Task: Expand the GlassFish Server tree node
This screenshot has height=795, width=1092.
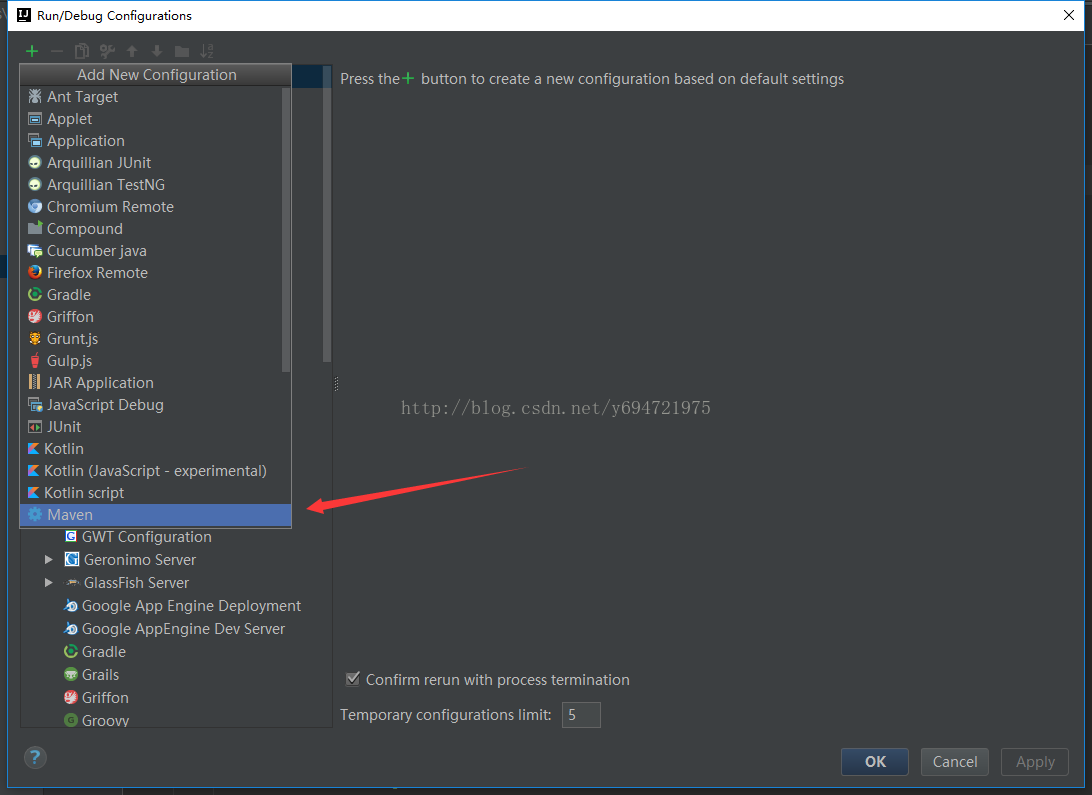Action: click(49, 583)
